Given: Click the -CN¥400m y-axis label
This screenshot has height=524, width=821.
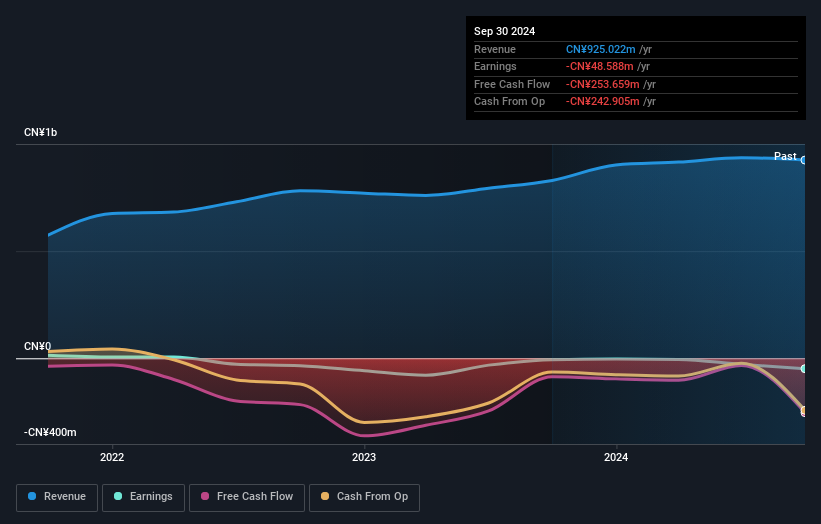Looking at the screenshot, I should point(50,432).
